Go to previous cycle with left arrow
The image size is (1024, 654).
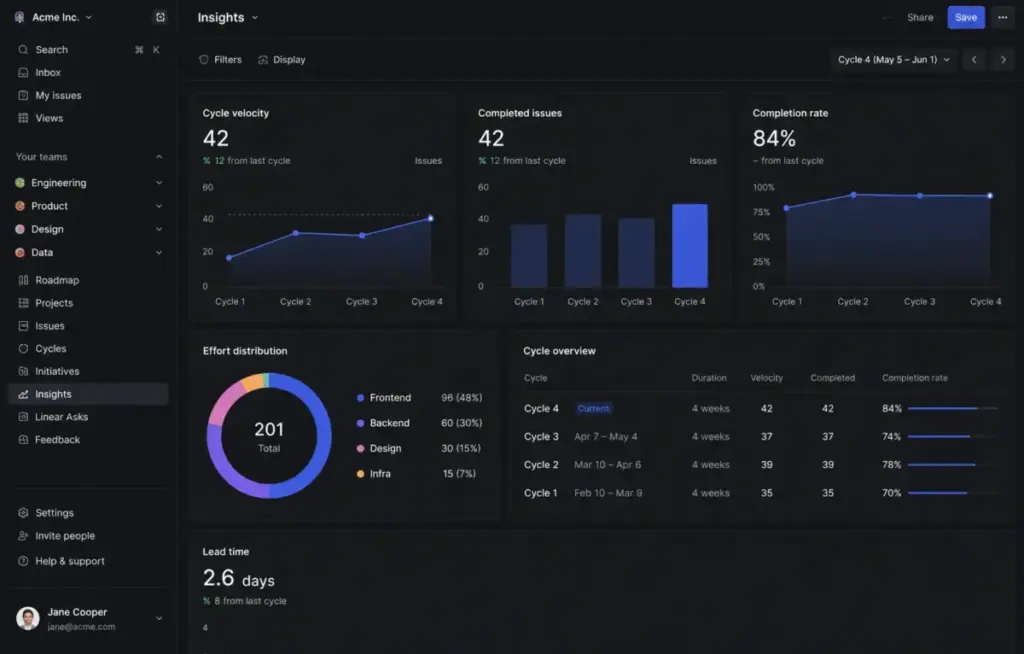pos(974,59)
